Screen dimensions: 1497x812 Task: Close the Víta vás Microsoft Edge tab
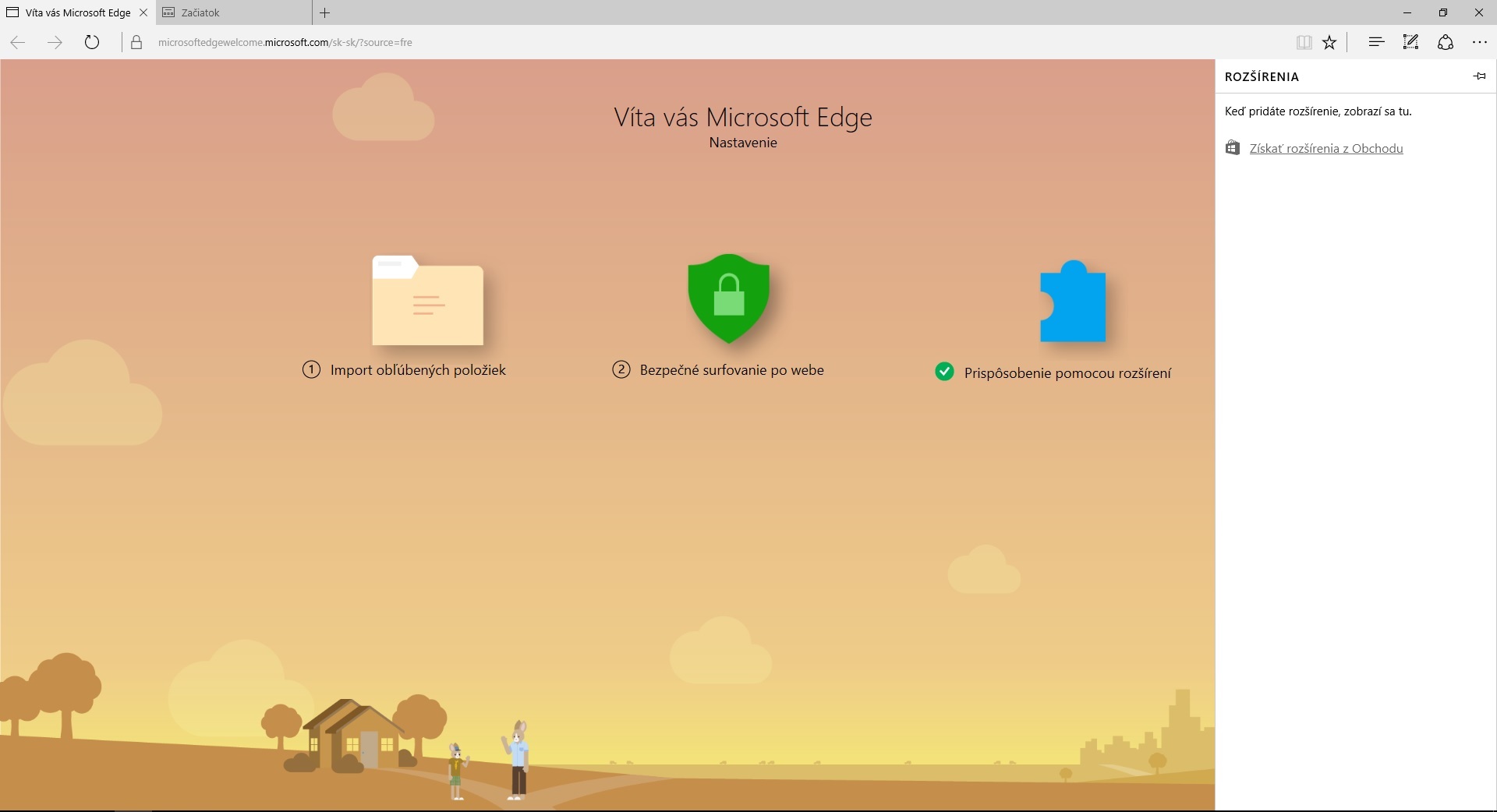pos(143,12)
